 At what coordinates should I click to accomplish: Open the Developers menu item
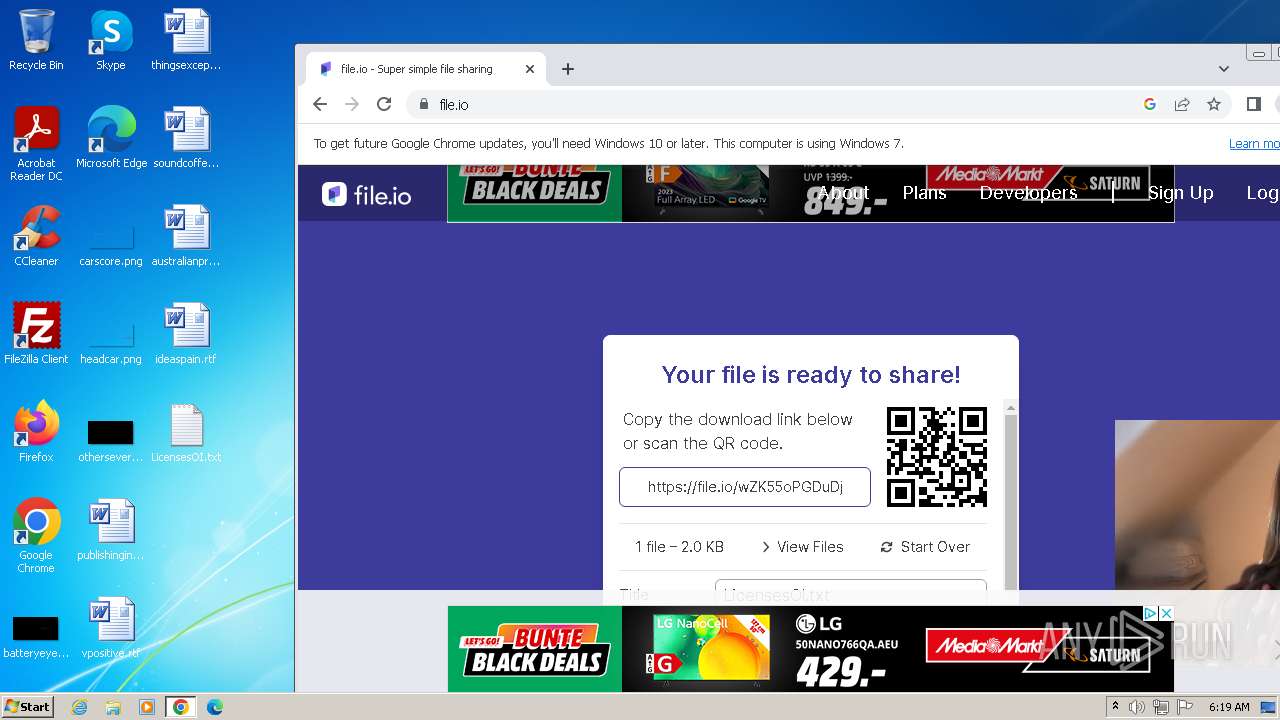pyautogui.click(x=1028, y=193)
